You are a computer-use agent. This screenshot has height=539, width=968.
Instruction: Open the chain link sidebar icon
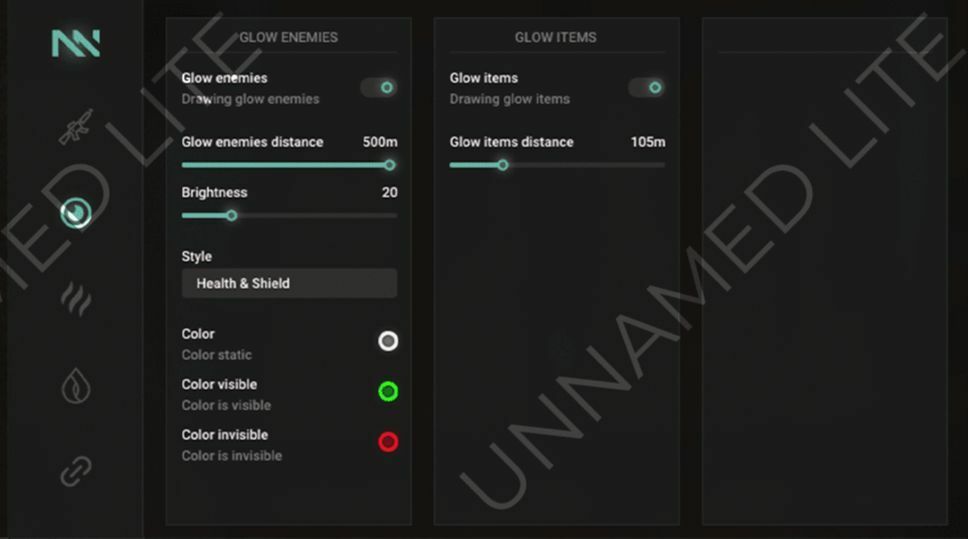point(76,472)
